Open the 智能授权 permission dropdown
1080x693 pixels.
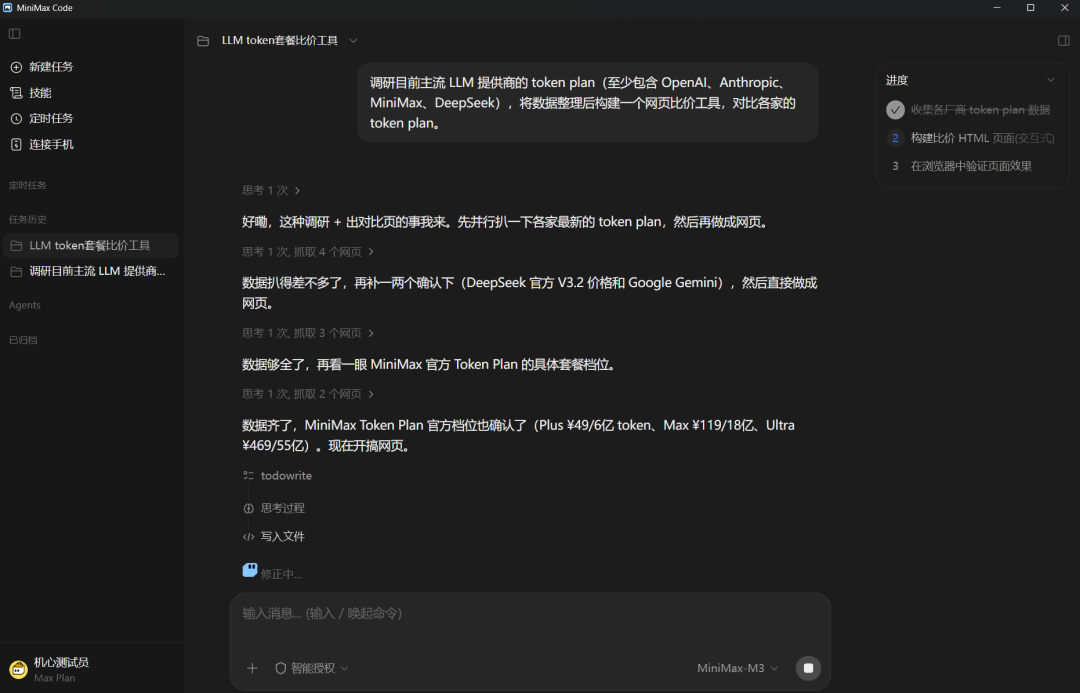[312, 668]
